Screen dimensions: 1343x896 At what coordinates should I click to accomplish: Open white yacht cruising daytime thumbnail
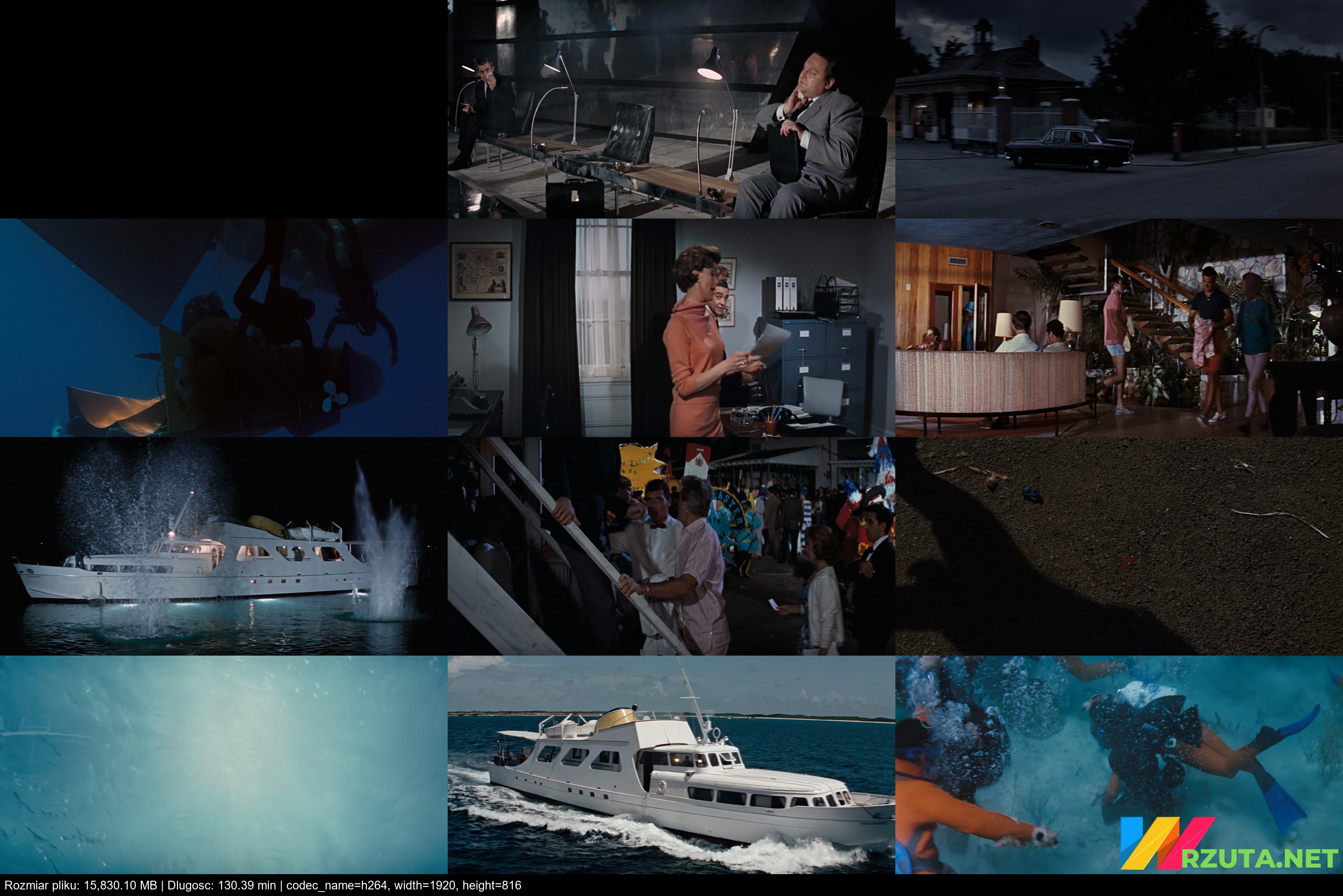[x=671, y=764]
